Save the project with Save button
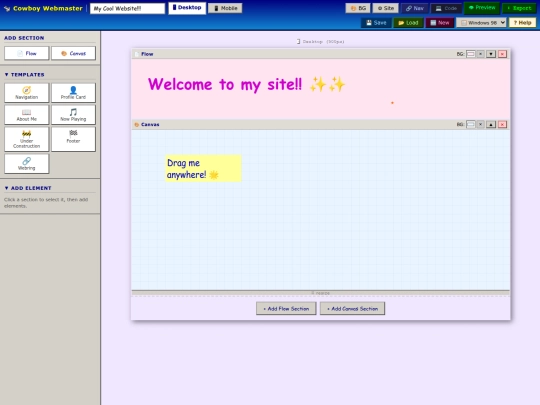The height and width of the screenshot is (405, 540). point(376,23)
